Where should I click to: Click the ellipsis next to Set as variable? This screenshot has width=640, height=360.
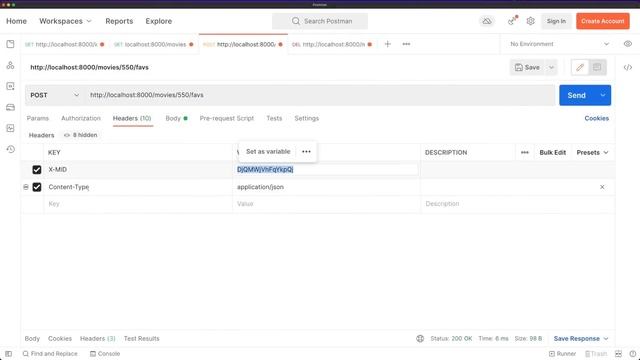pos(306,151)
